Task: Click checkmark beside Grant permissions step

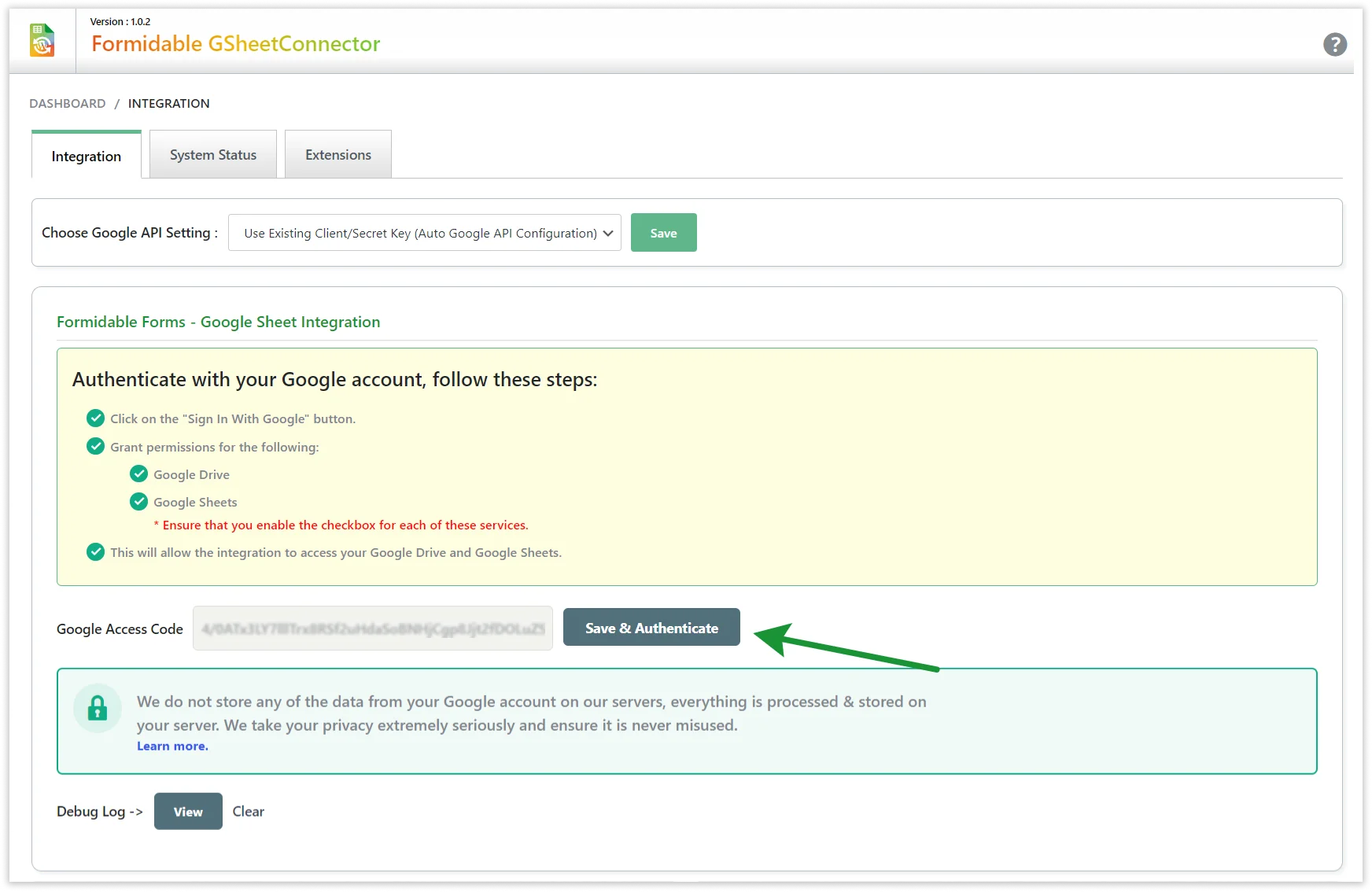Action: point(95,446)
